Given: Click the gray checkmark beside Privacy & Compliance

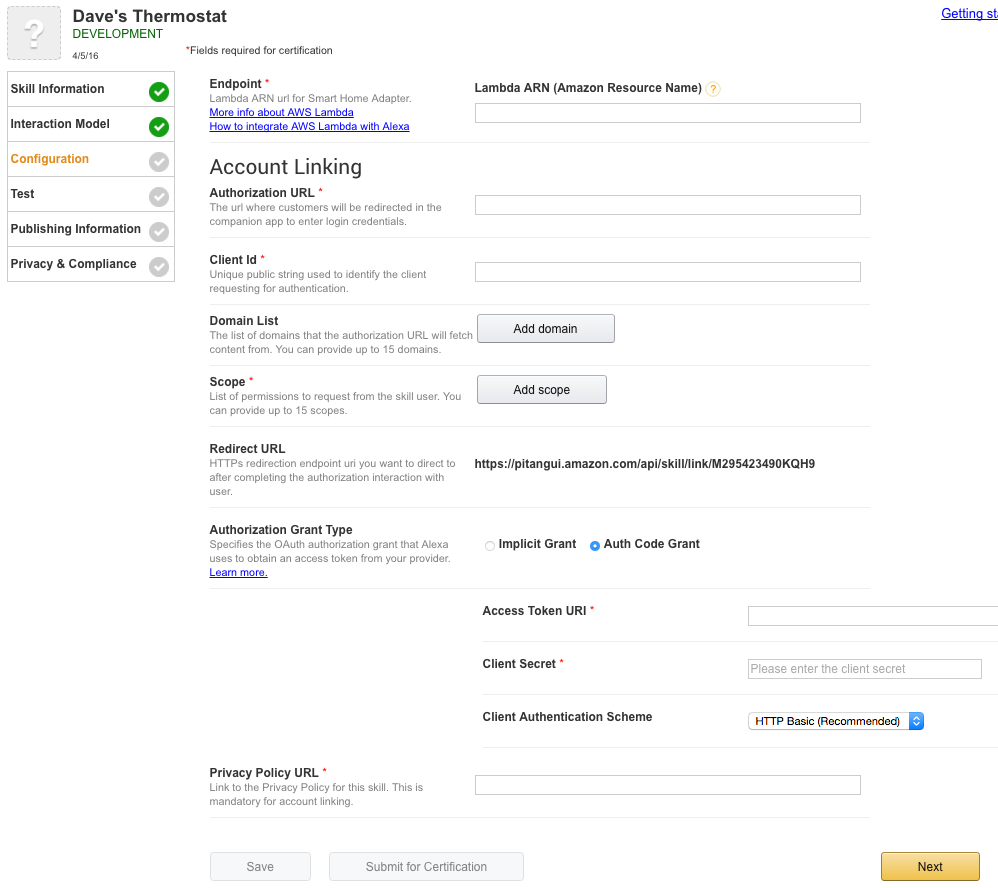Looking at the screenshot, I should coord(159,267).
